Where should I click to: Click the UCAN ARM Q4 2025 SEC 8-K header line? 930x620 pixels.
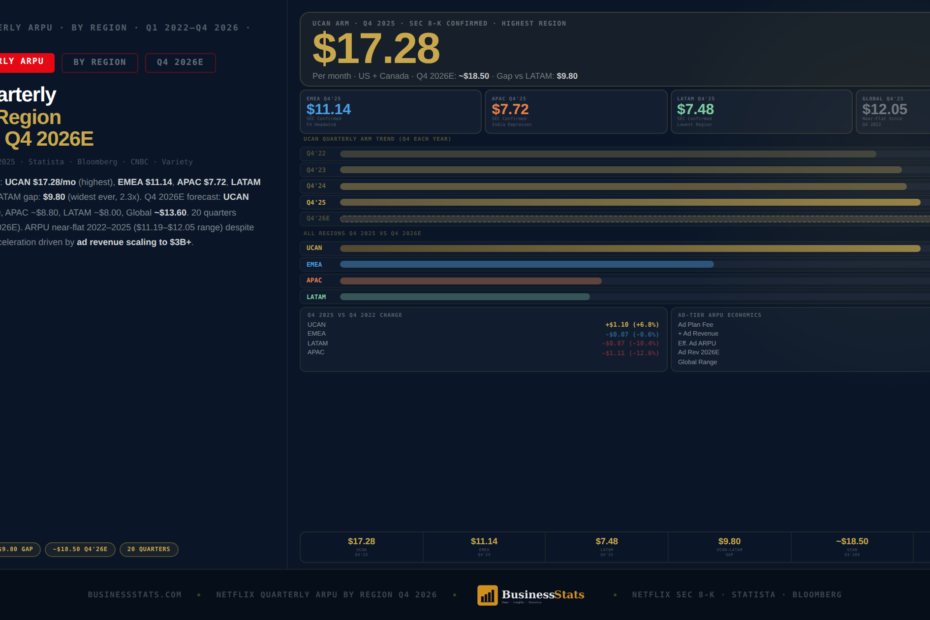pos(439,24)
